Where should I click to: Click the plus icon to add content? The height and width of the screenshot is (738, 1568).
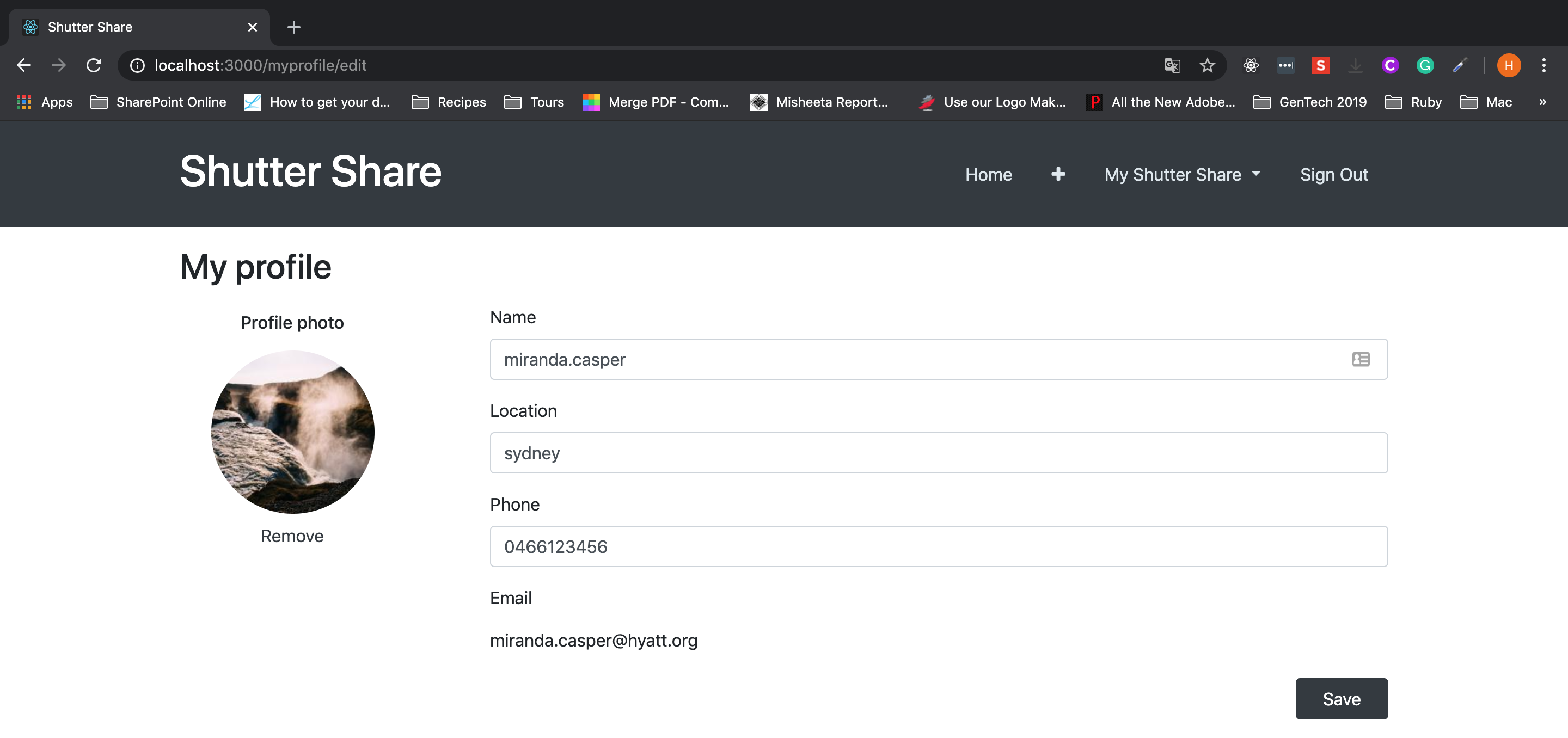pyautogui.click(x=1058, y=173)
